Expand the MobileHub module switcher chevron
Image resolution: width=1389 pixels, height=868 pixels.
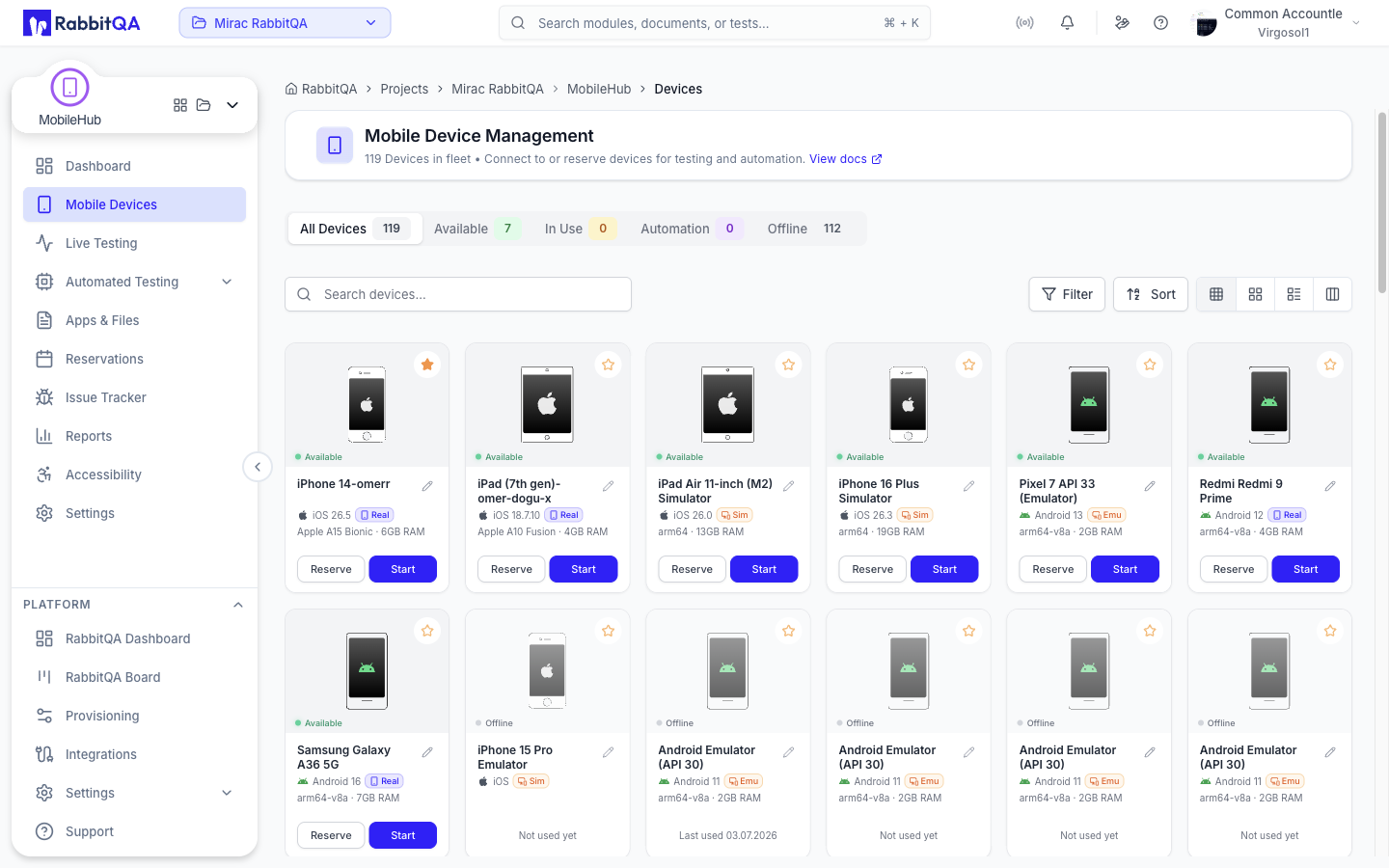(232, 105)
